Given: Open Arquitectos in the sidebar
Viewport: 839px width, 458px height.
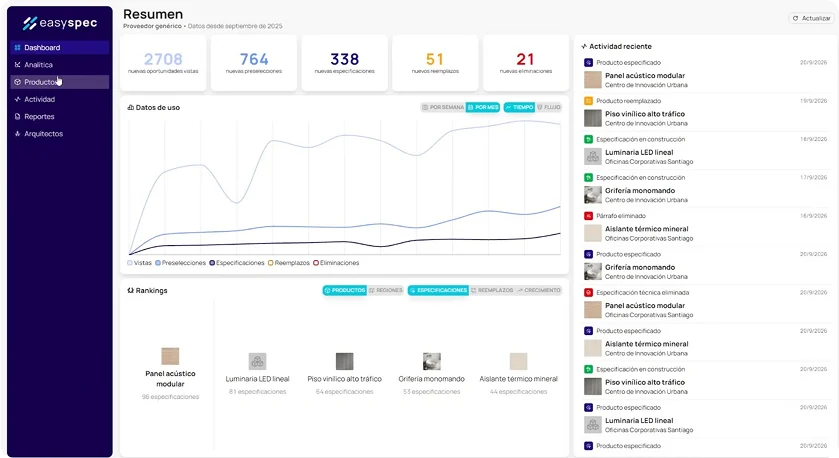Looking at the screenshot, I should point(59,134).
